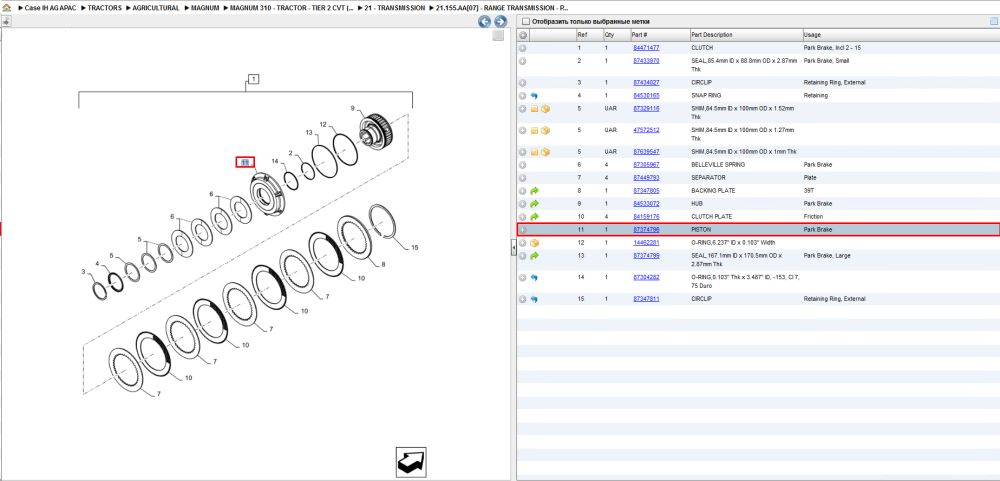The image size is (1000, 481).
Task: Open part number 87433970 link
Action: pyautogui.click(x=646, y=61)
